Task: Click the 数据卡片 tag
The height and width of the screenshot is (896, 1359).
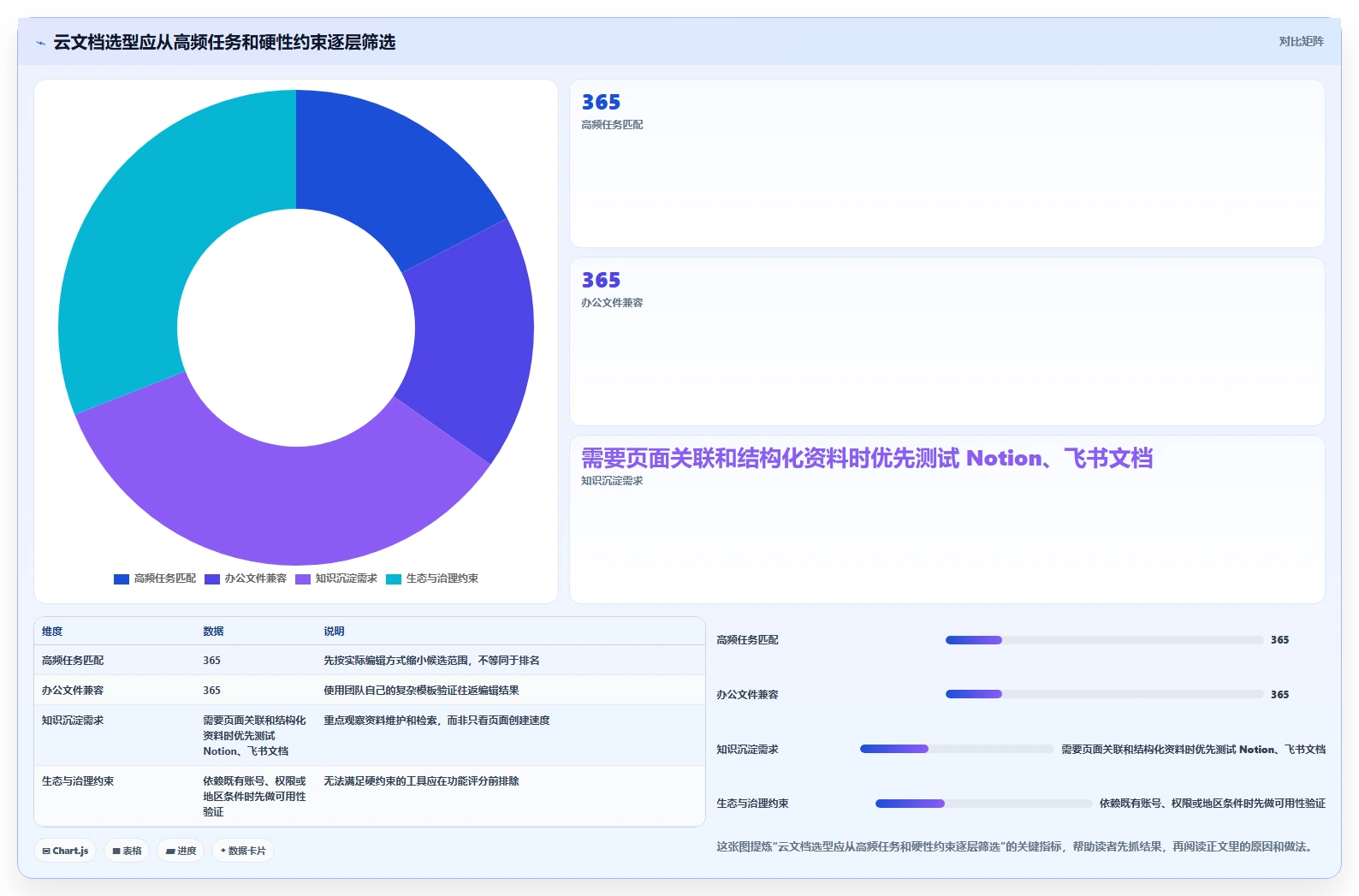Action: [x=243, y=851]
